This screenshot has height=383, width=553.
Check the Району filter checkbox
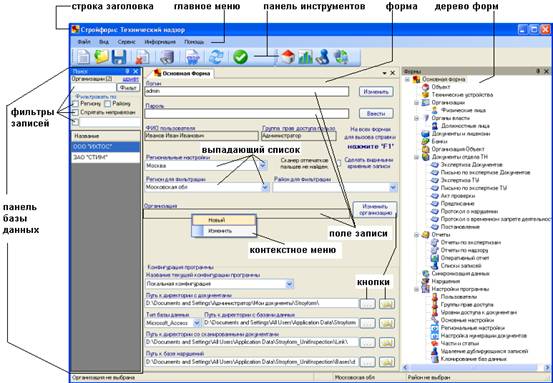108,104
